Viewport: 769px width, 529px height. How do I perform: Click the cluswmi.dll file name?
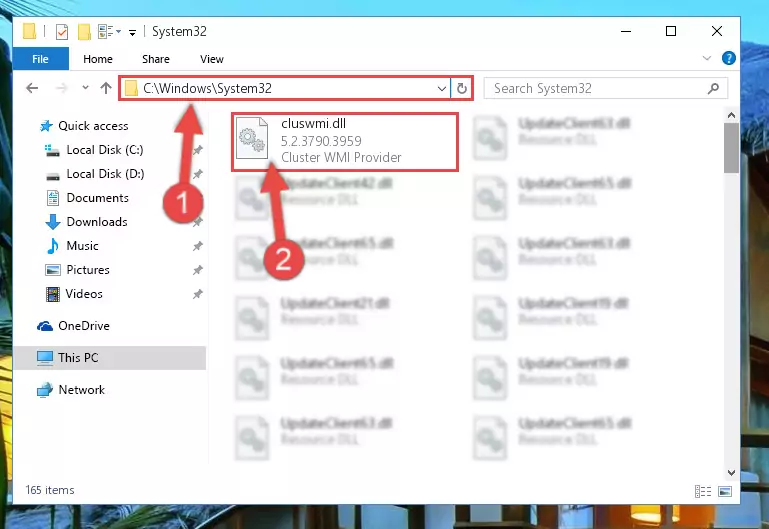point(313,124)
